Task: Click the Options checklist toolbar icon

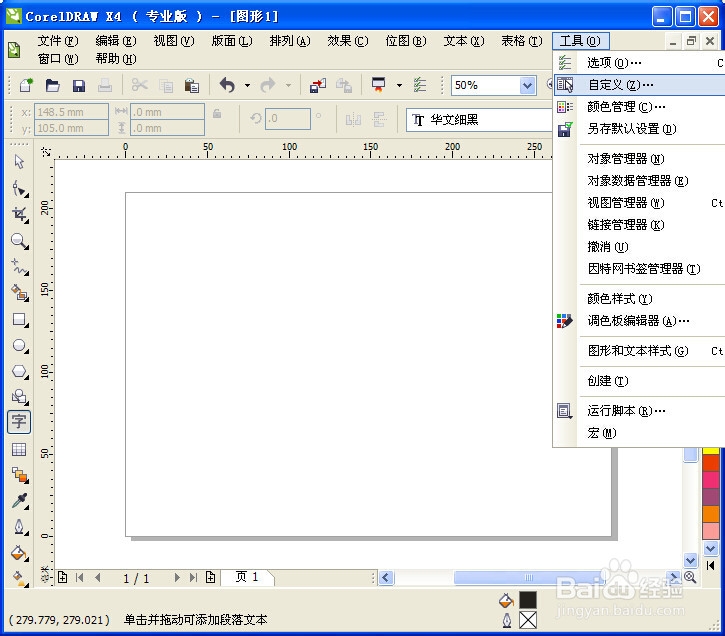Action: (420, 86)
